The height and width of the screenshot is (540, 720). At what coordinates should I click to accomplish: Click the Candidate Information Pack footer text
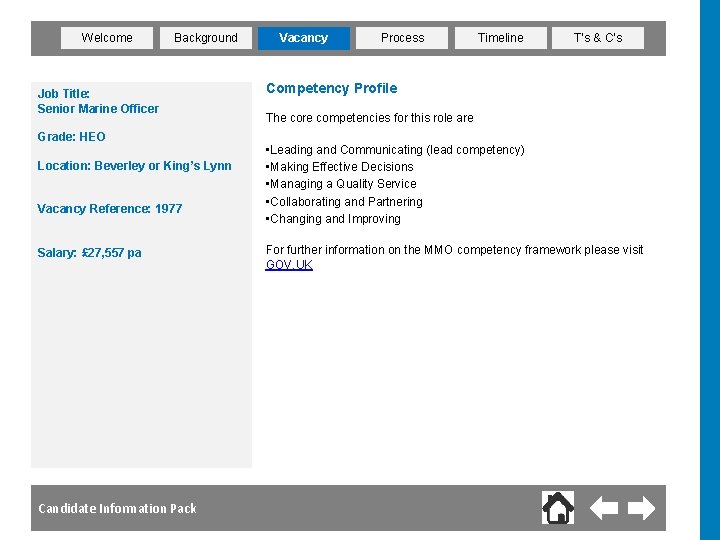point(118,508)
